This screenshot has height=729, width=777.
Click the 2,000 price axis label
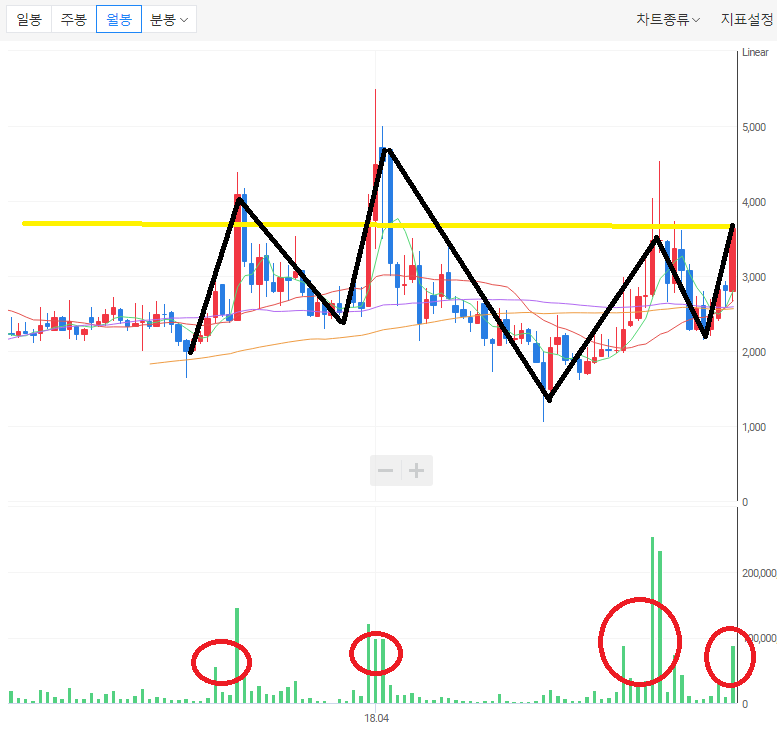[x=754, y=352]
